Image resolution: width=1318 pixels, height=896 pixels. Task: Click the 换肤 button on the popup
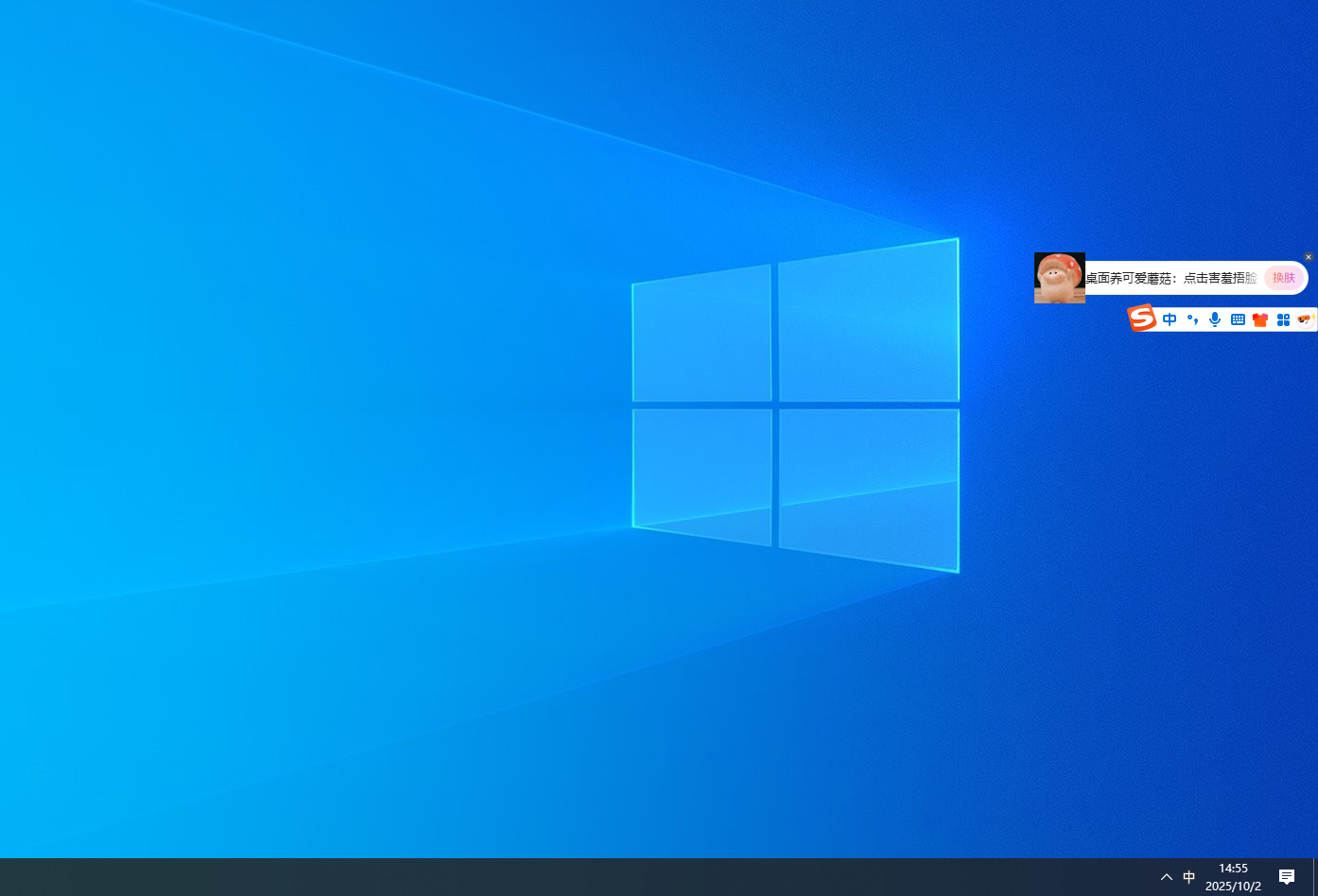coord(1283,277)
